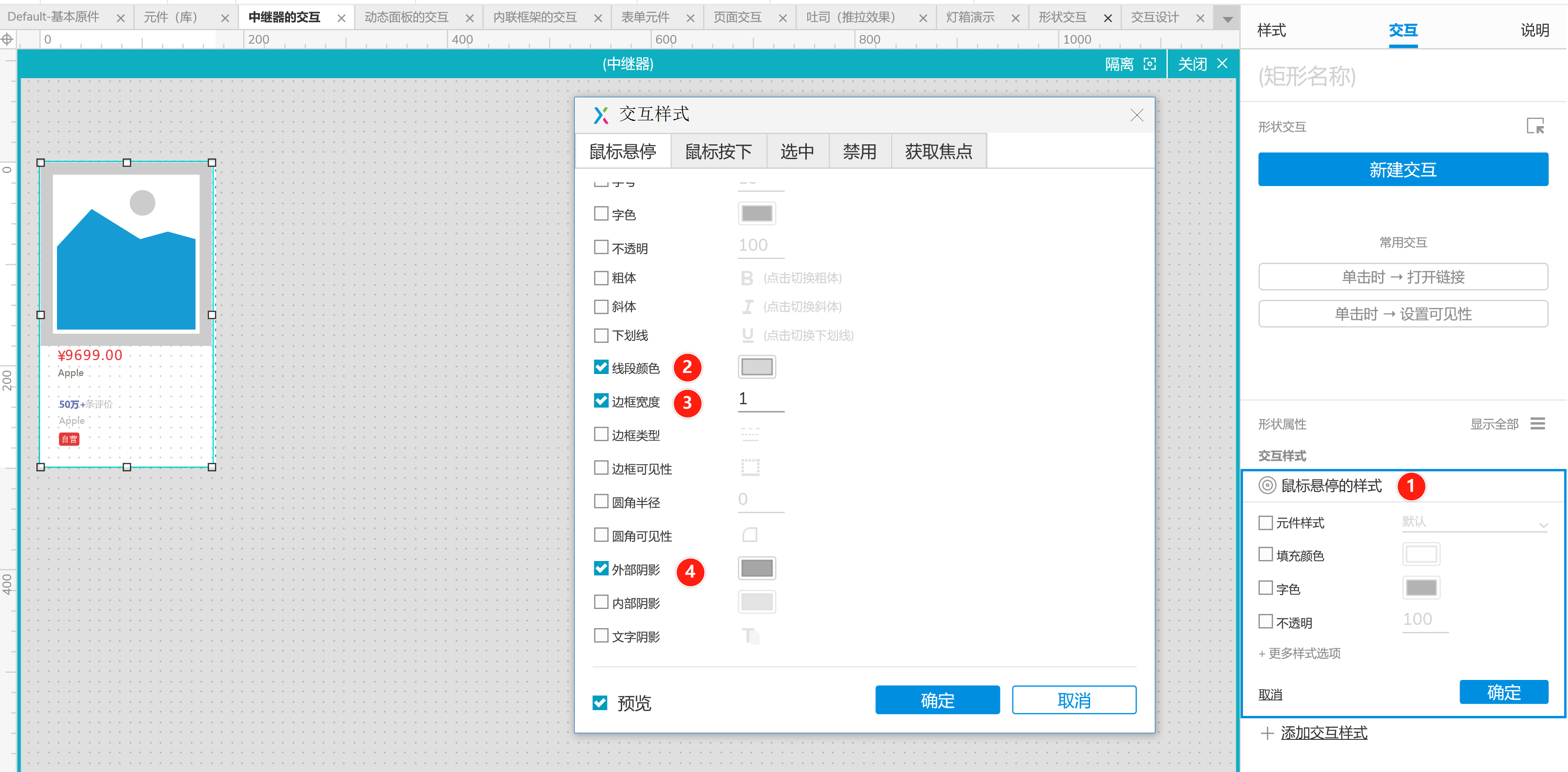Toggle the 预览 preview checkbox
Viewport: 1568px width, 772px height.
click(600, 702)
